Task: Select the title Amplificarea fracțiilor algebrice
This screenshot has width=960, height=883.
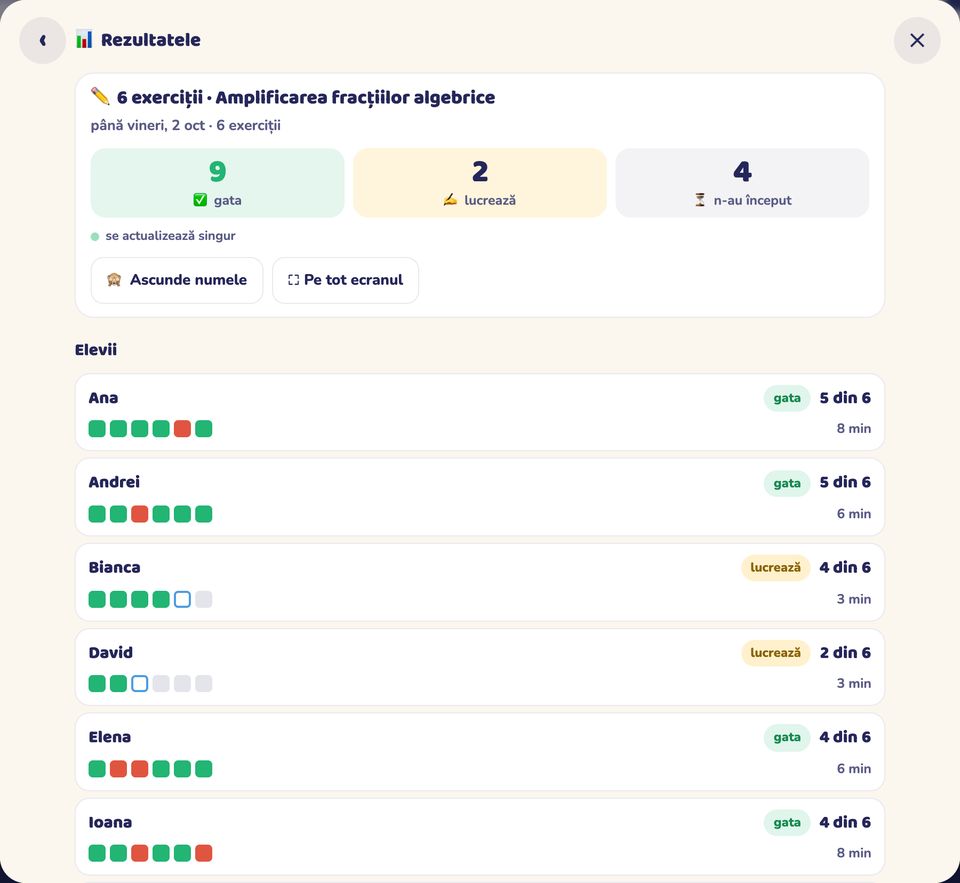Action: (355, 97)
